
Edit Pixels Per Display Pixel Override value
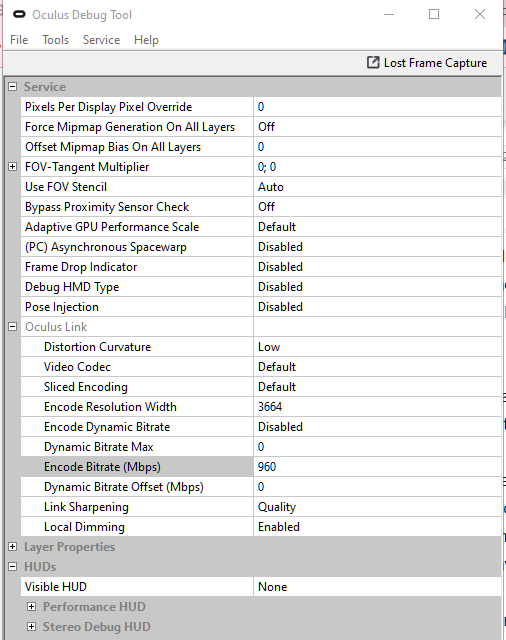(377, 107)
